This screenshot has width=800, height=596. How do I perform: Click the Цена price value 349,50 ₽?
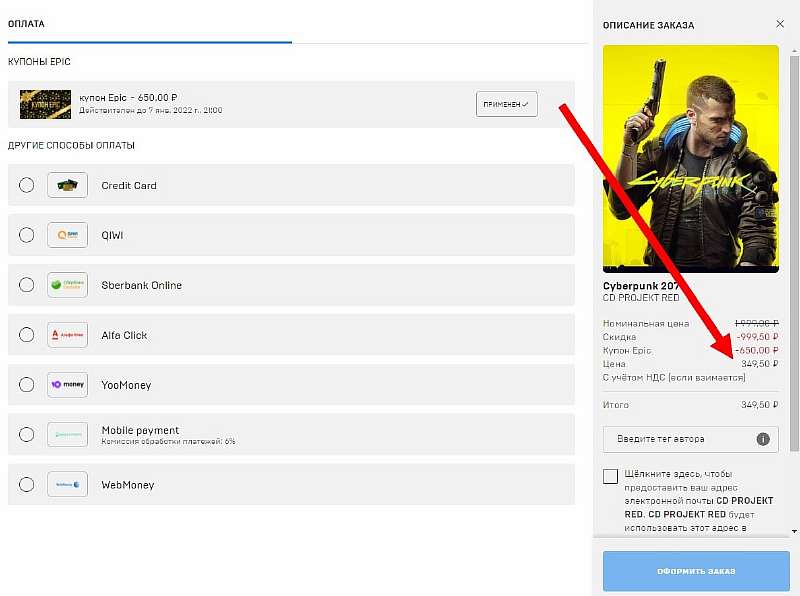click(x=760, y=364)
